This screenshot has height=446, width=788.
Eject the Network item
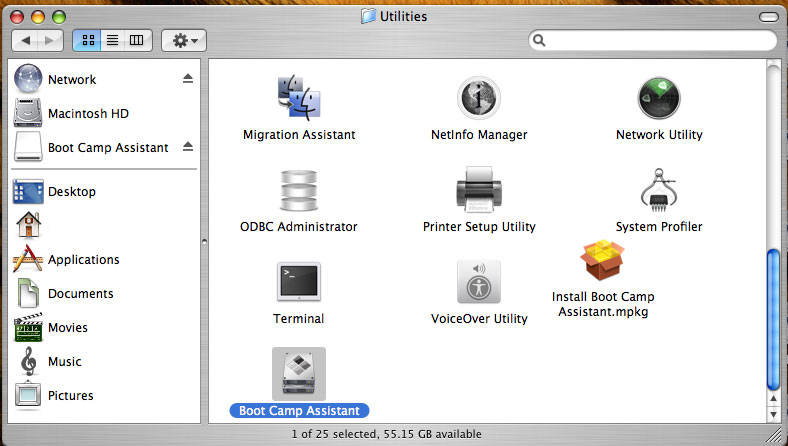coord(188,78)
